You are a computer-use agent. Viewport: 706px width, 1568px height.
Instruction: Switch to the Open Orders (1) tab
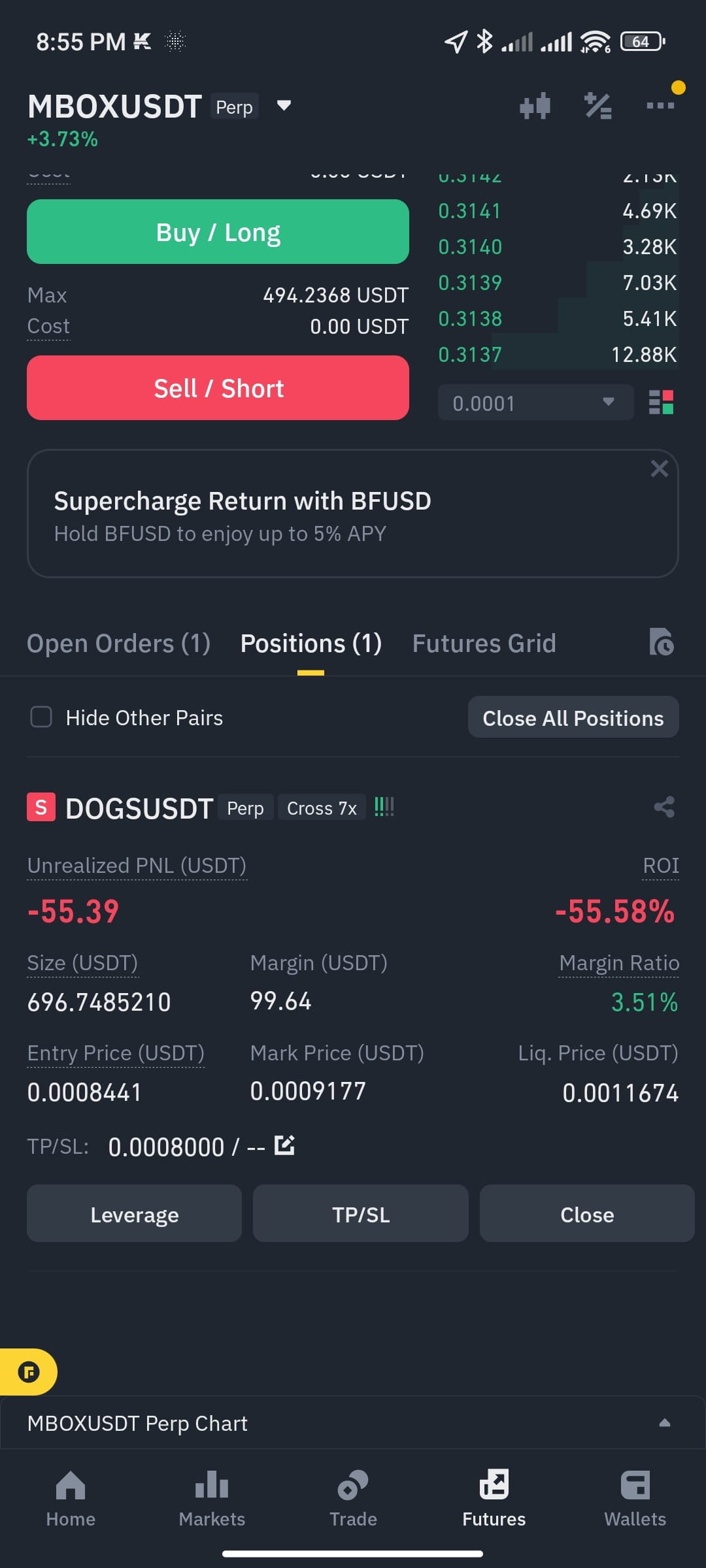[x=118, y=644]
